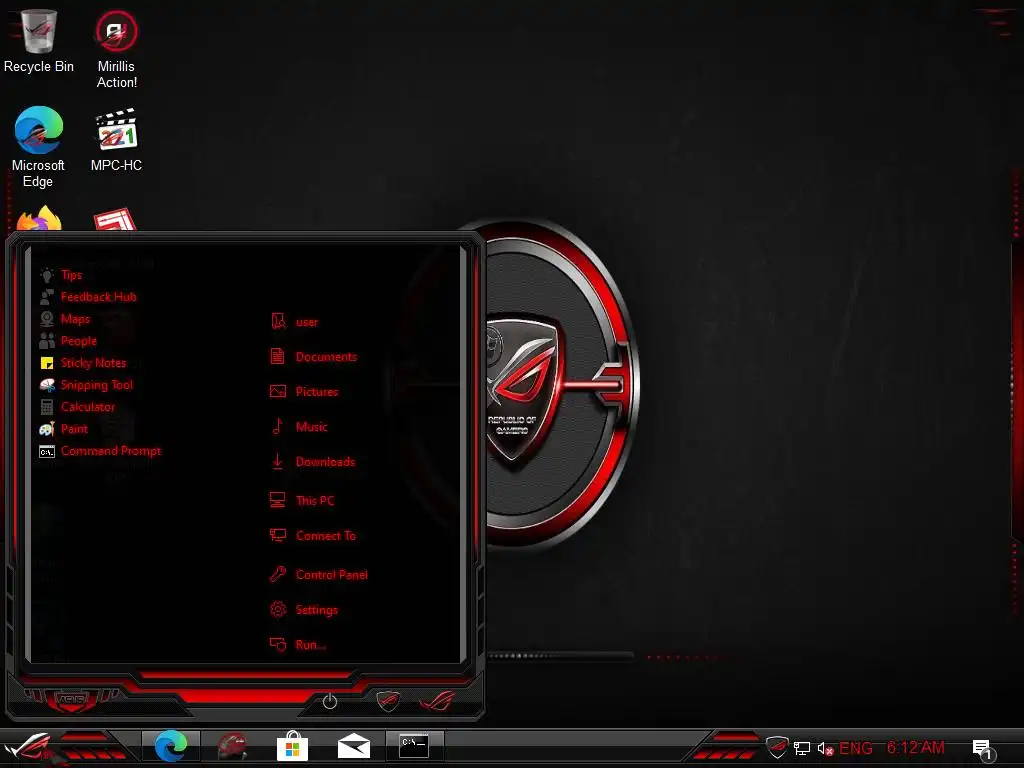Click the Downloads arrow icon

click(x=278, y=461)
